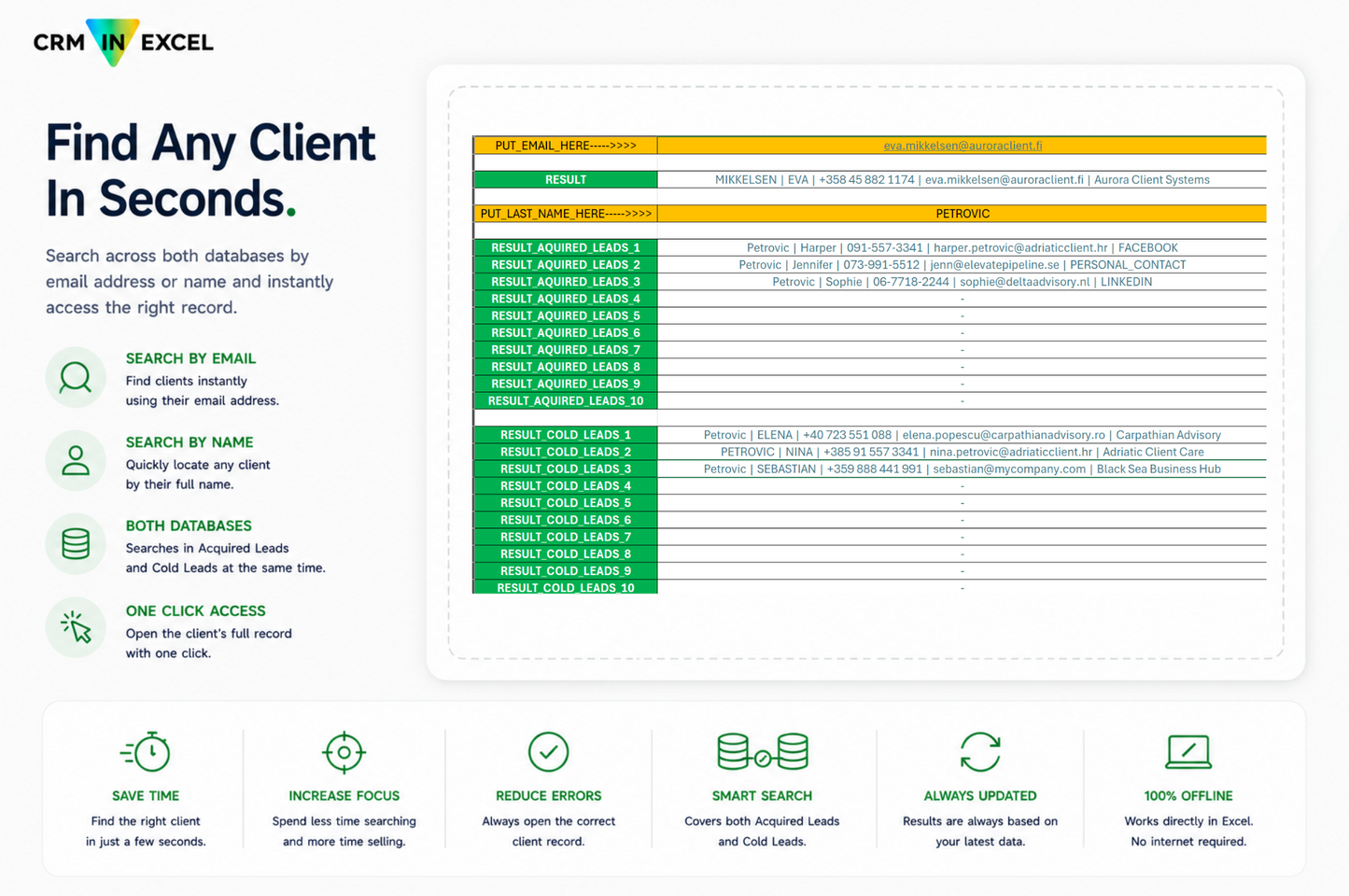
Task: Click the checkmark icon above Reduce Errors
Action: pos(548,751)
